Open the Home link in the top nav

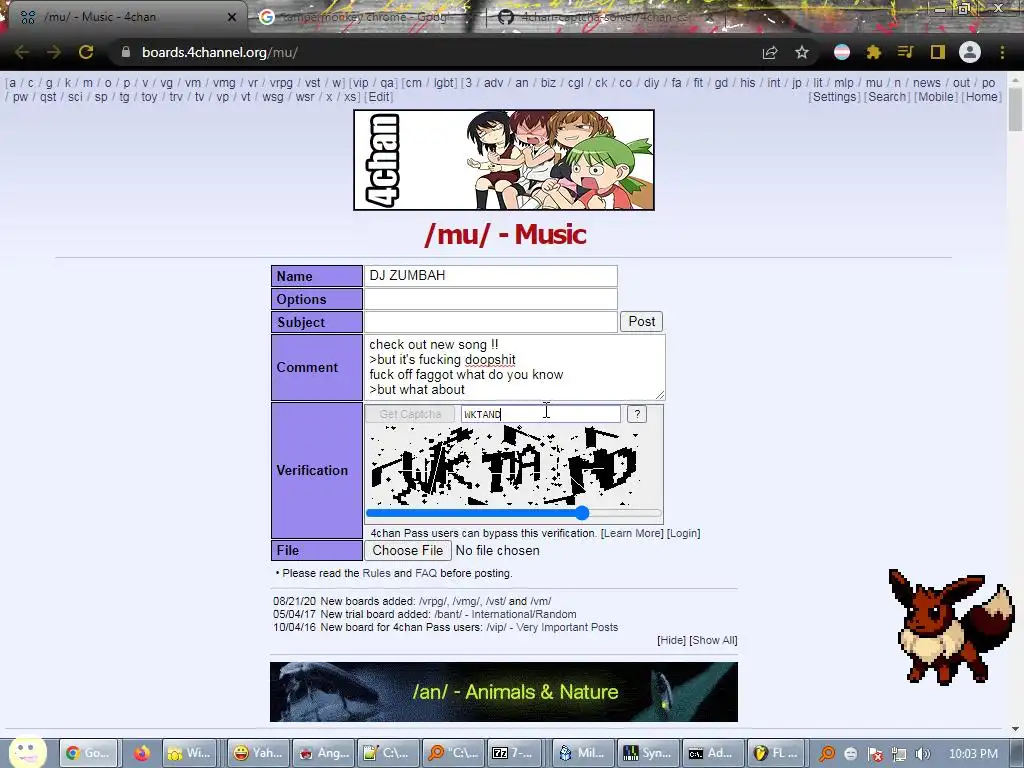pos(982,97)
